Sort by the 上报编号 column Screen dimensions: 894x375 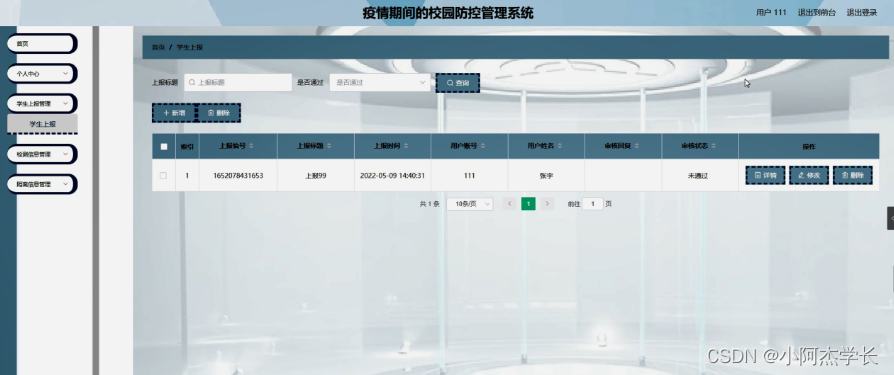pyautogui.click(x=251, y=146)
